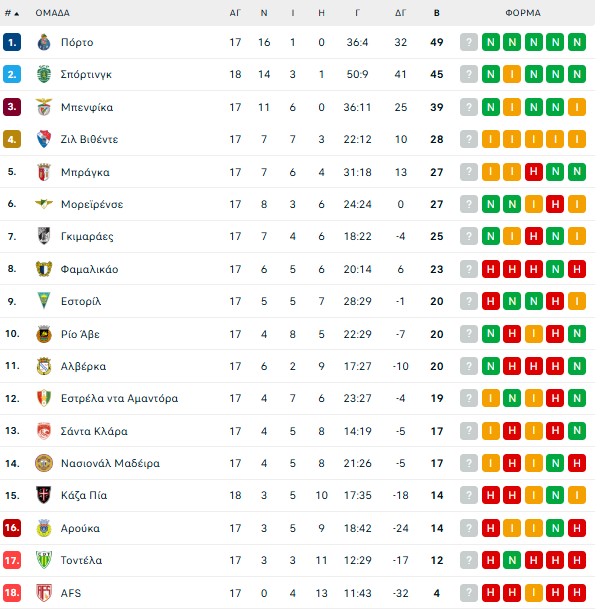Image resolution: width=600 pixels, height=610 pixels.
Task: Click Arouca's red rank 16 badge
Action: coord(12,528)
